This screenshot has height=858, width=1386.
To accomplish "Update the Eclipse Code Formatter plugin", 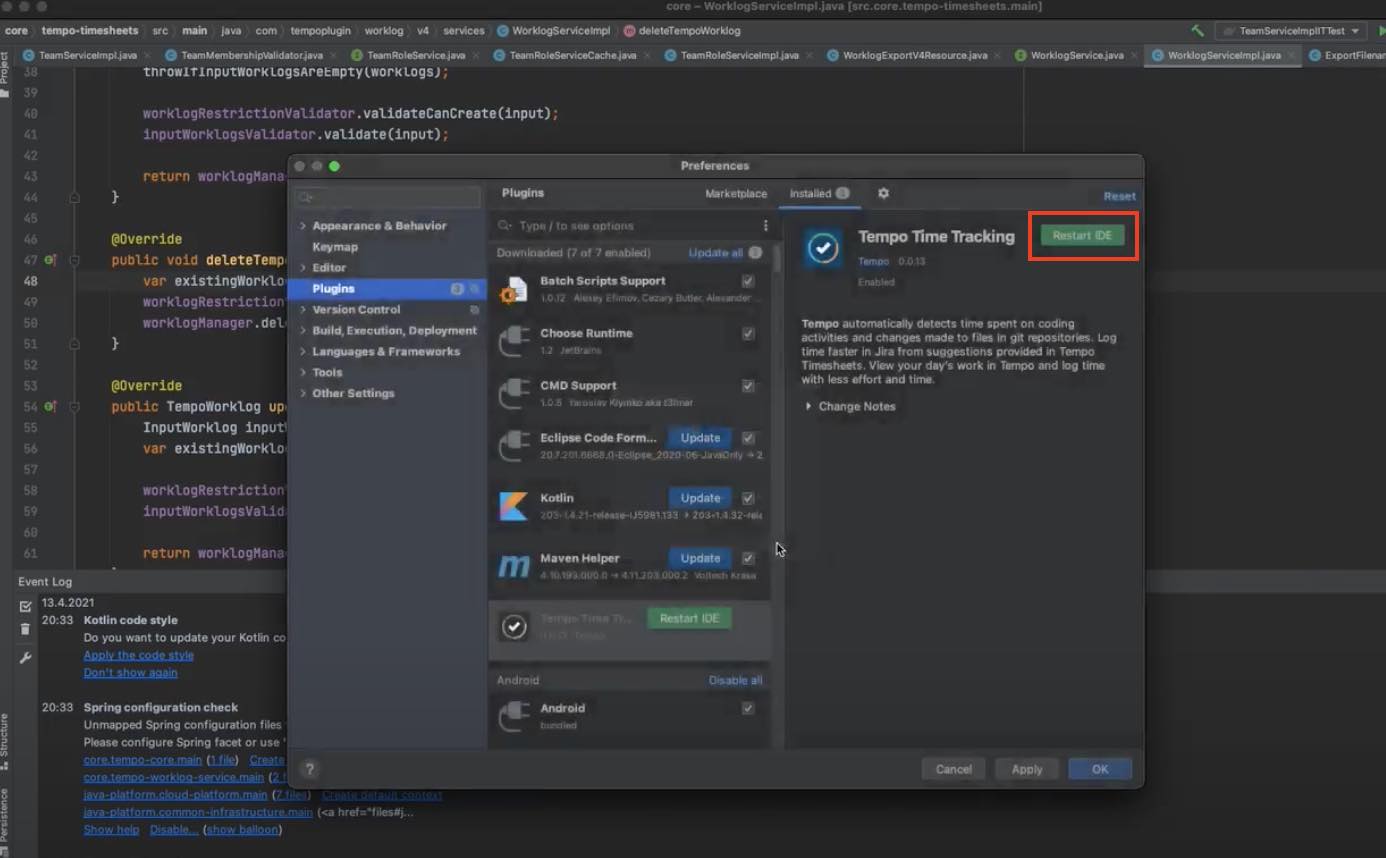I will (700, 438).
